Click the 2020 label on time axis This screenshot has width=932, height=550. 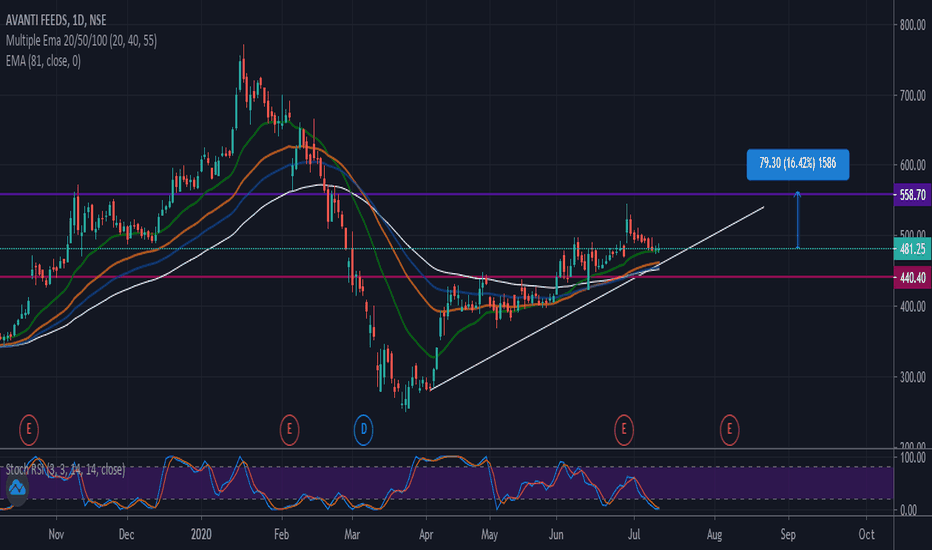(x=201, y=534)
